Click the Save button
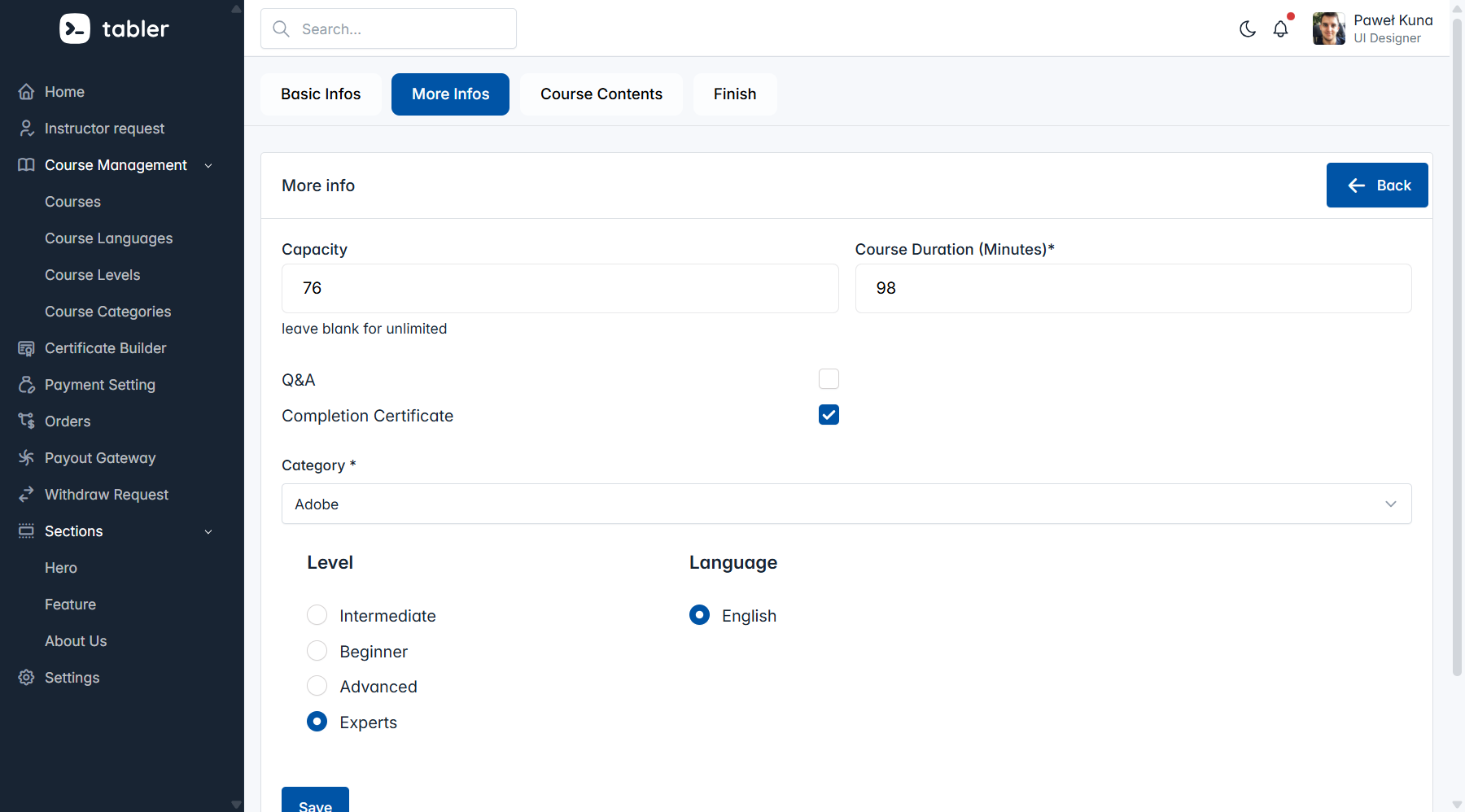Viewport: 1465px width, 812px height. 315,801
